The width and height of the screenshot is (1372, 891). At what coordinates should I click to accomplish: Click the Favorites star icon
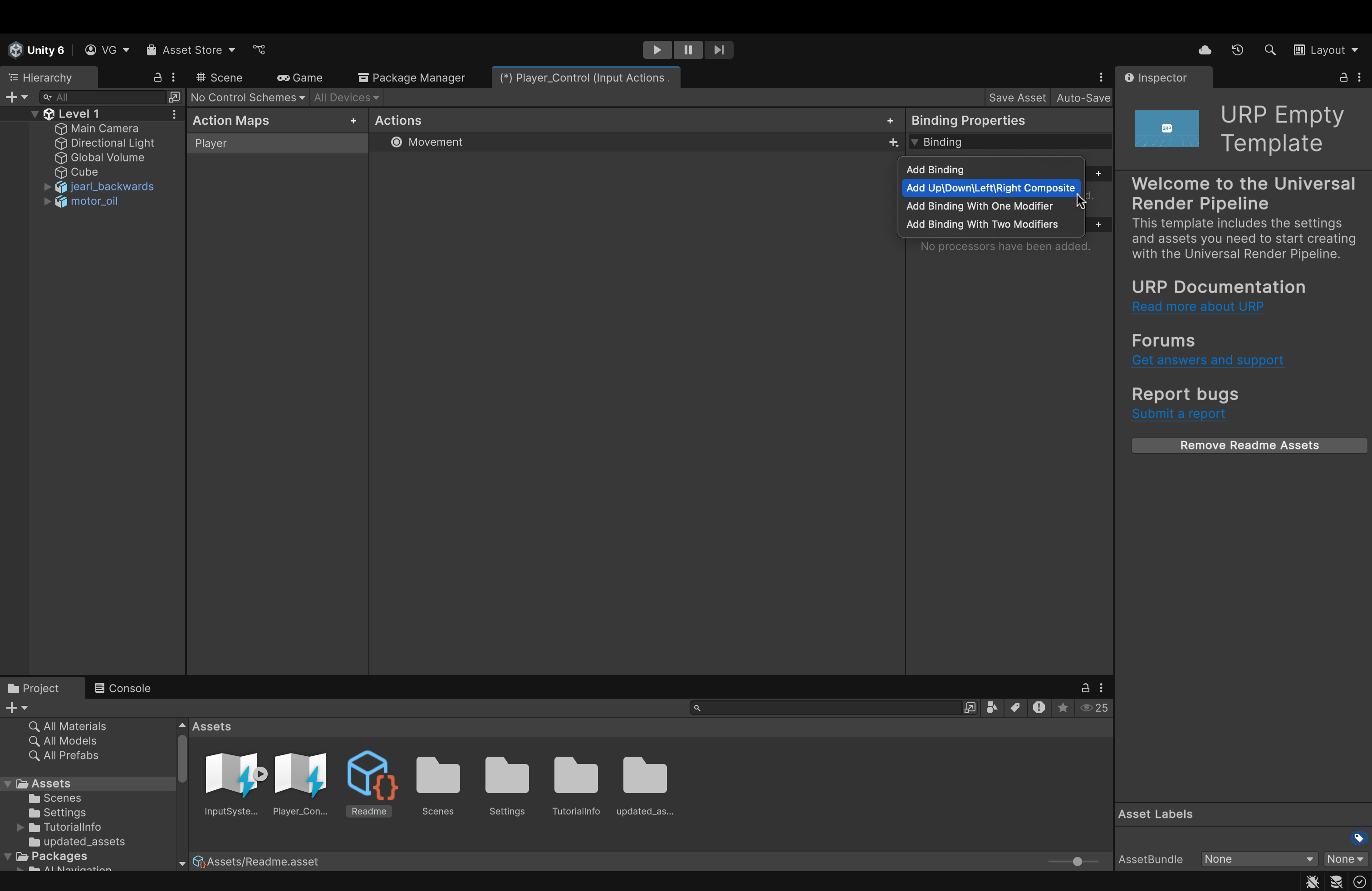coord(1063,708)
